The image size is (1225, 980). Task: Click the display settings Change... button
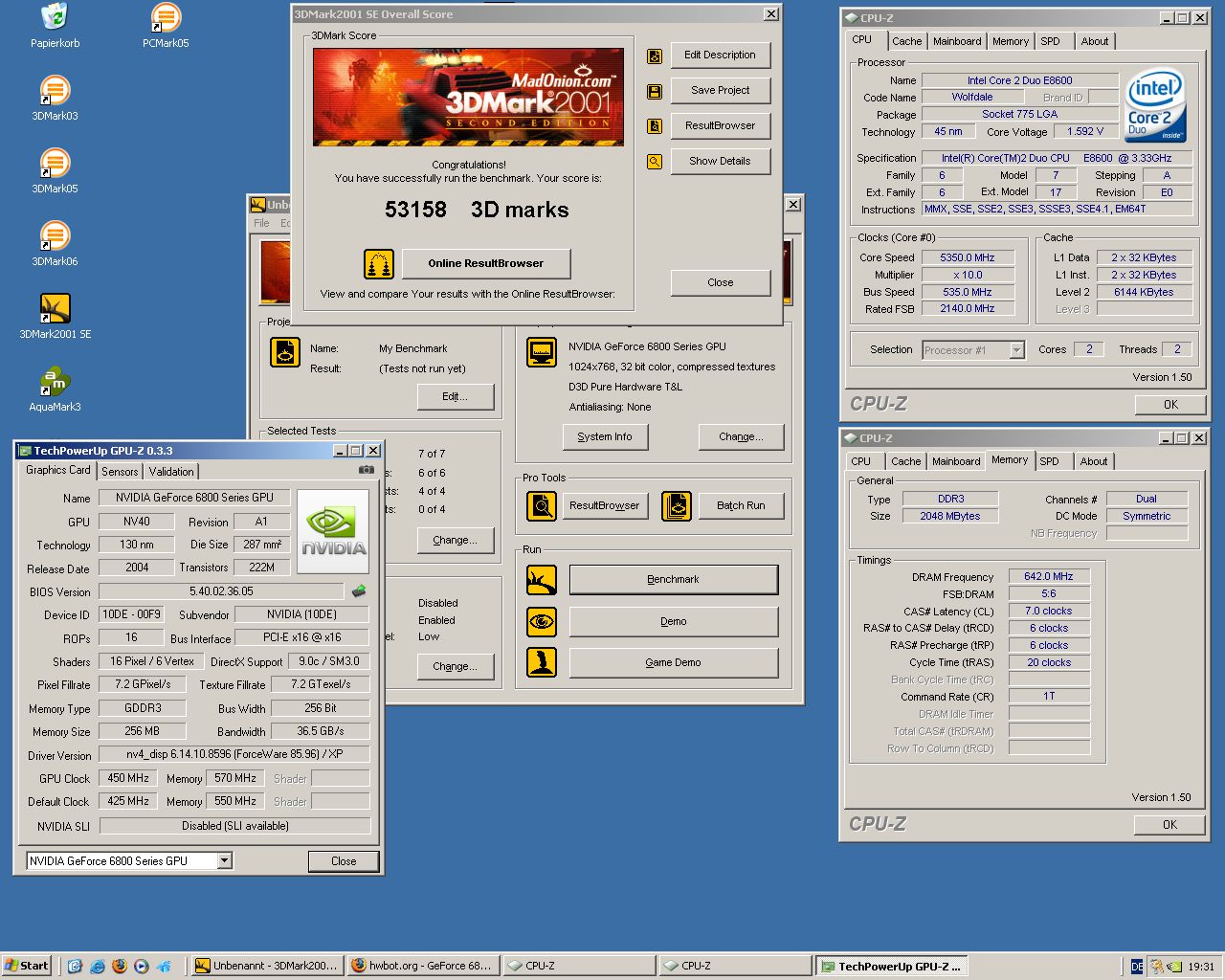pyautogui.click(x=742, y=436)
